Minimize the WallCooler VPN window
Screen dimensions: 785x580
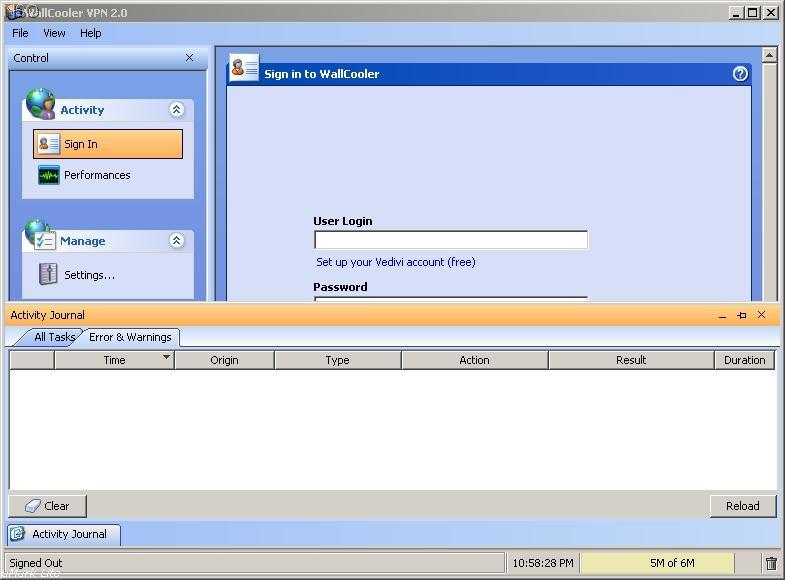(x=735, y=13)
